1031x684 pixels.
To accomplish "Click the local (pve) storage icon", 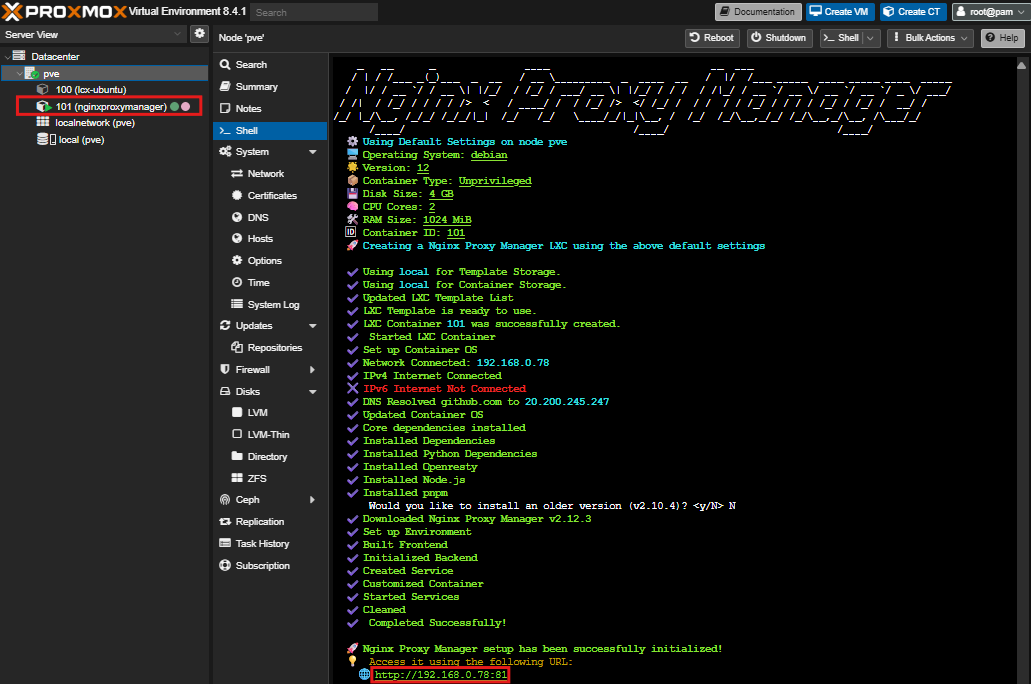I will pyautogui.click(x=46, y=139).
